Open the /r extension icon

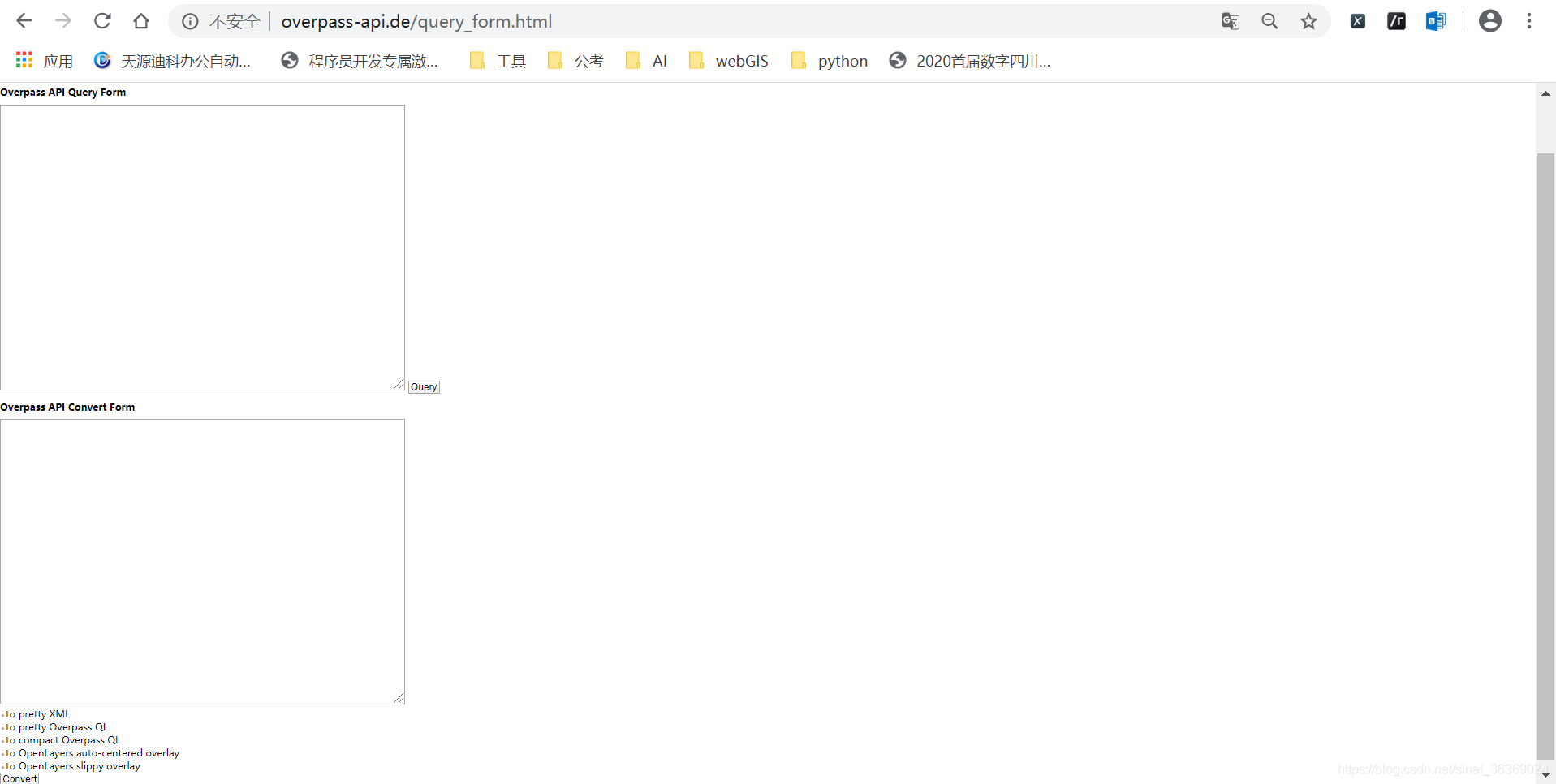coord(1397,21)
